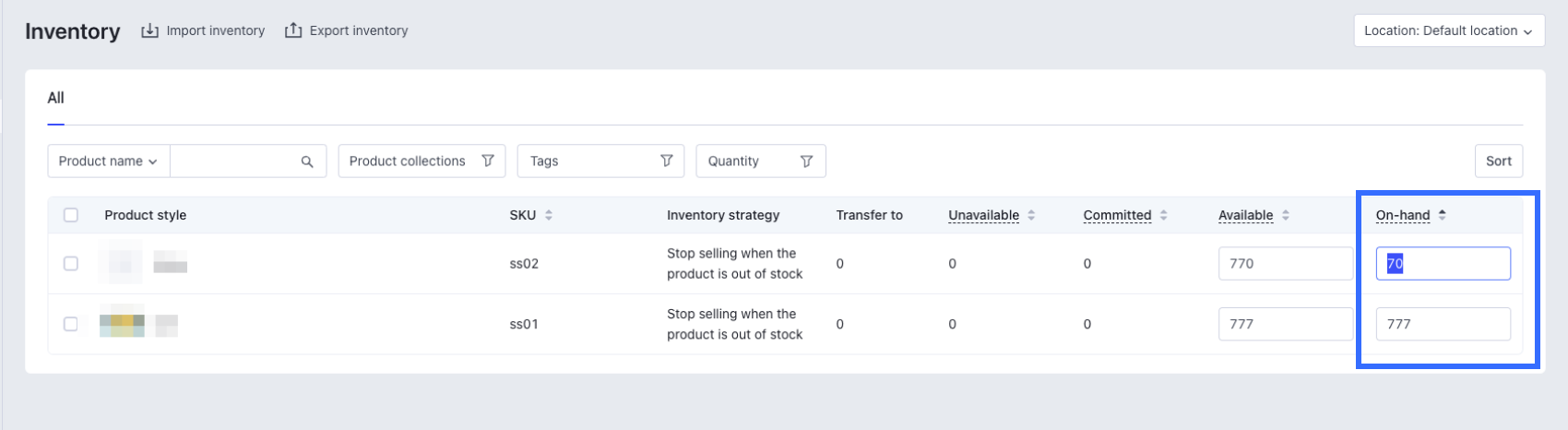
Task: Open the Tags filter
Action: [600, 161]
